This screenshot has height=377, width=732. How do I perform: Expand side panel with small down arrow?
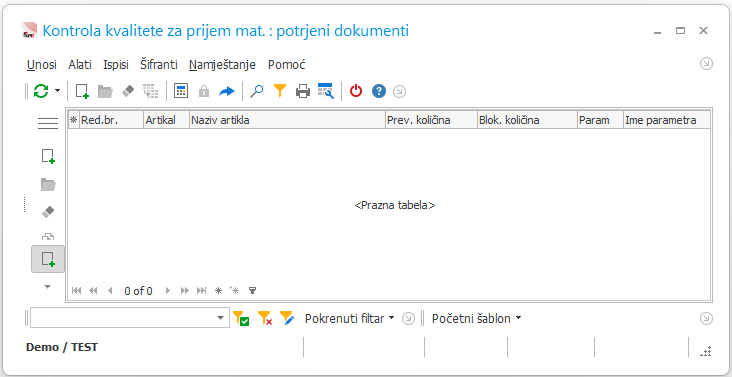click(x=48, y=286)
